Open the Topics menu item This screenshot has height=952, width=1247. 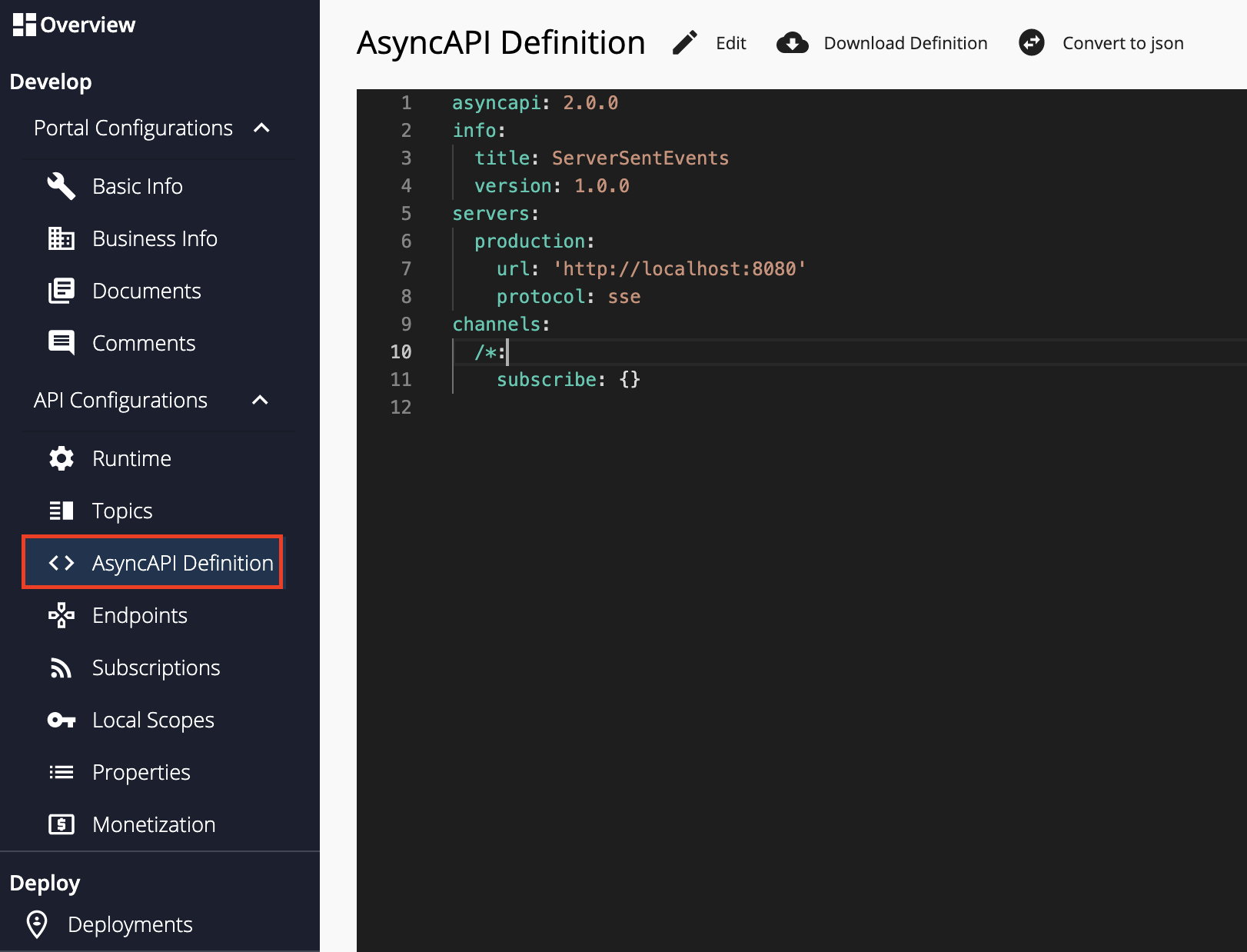point(122,511)
